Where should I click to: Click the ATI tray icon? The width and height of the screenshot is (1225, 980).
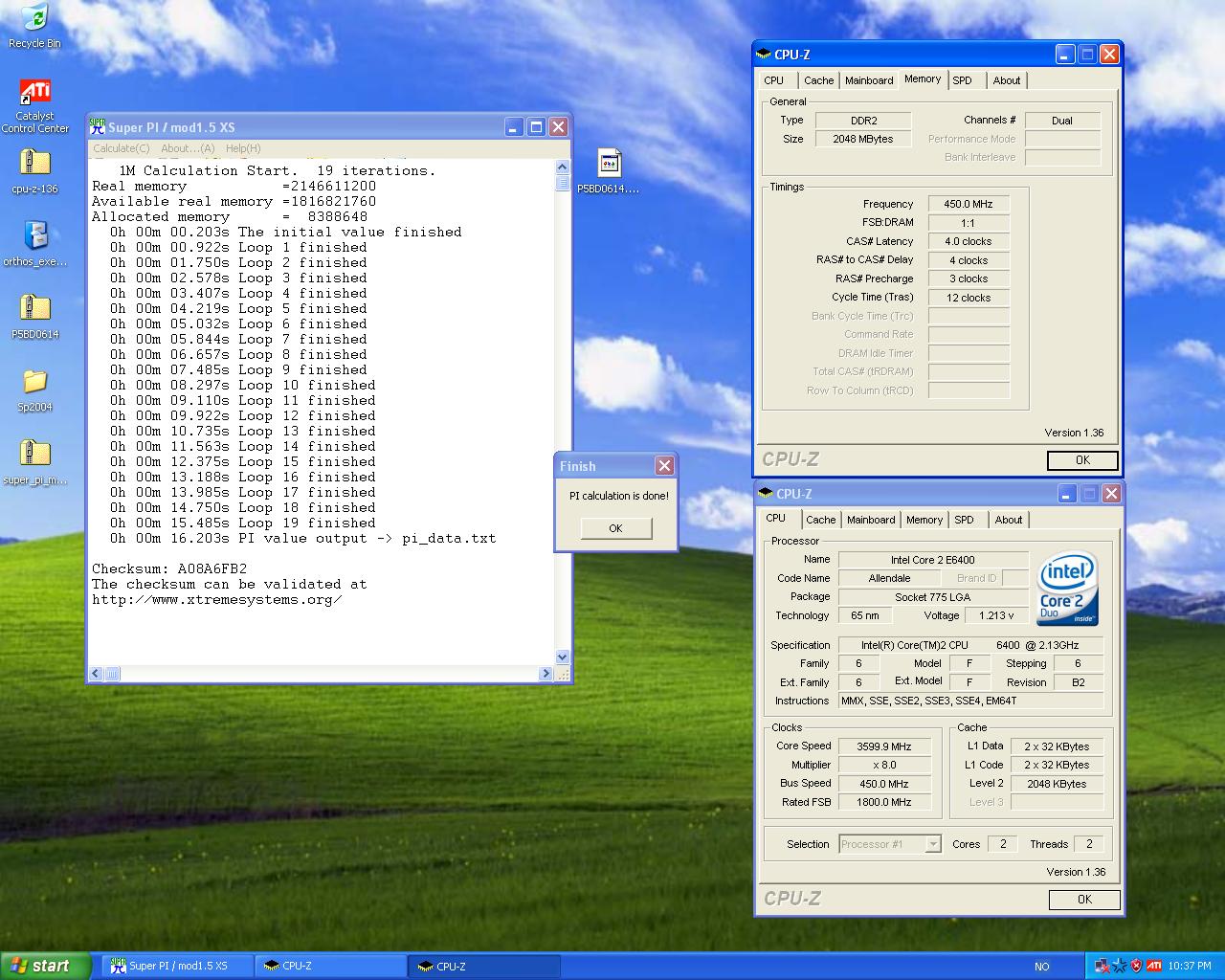(1154, 966)
